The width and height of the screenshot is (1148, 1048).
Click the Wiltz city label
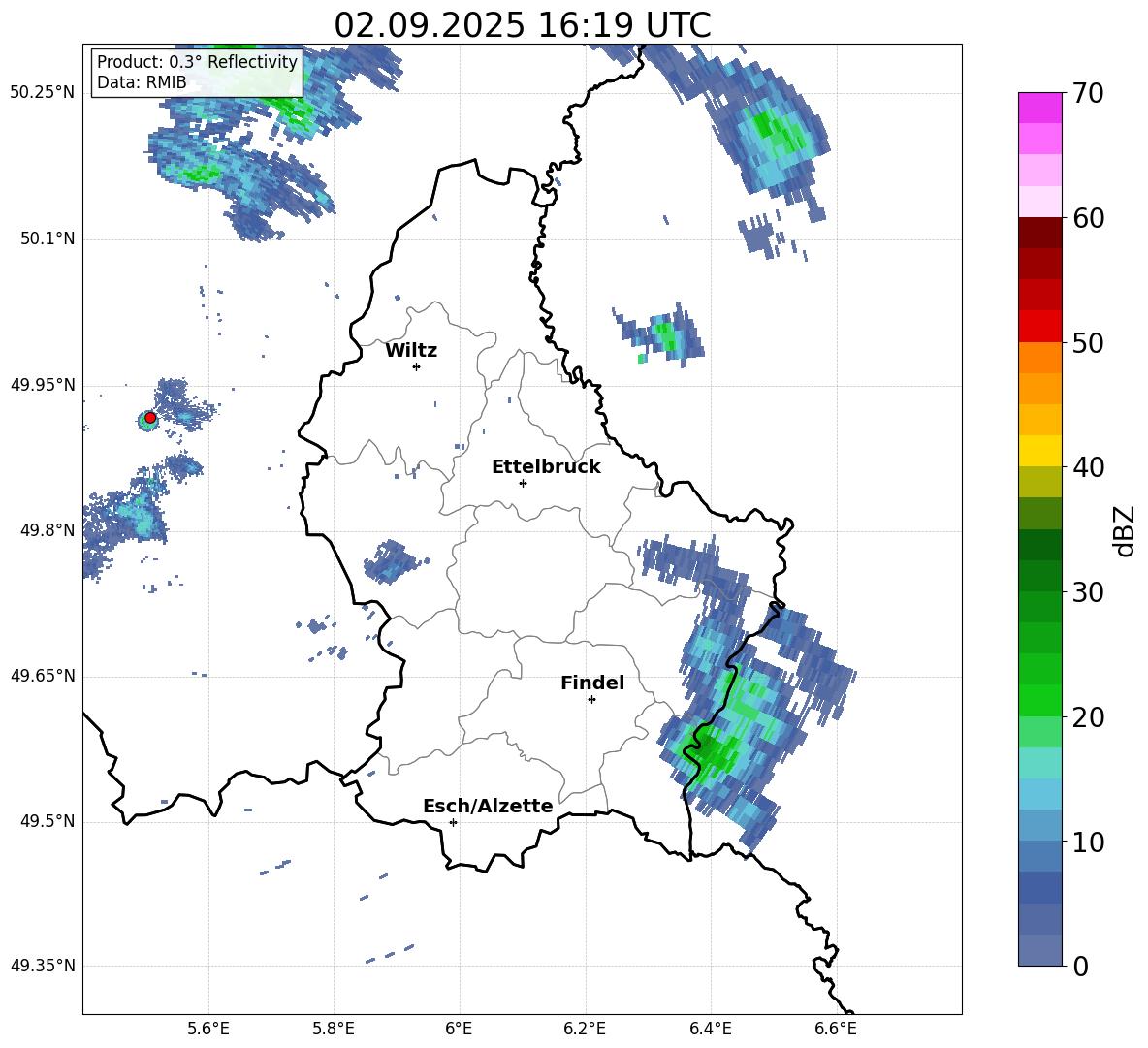[x=411, y=351]
